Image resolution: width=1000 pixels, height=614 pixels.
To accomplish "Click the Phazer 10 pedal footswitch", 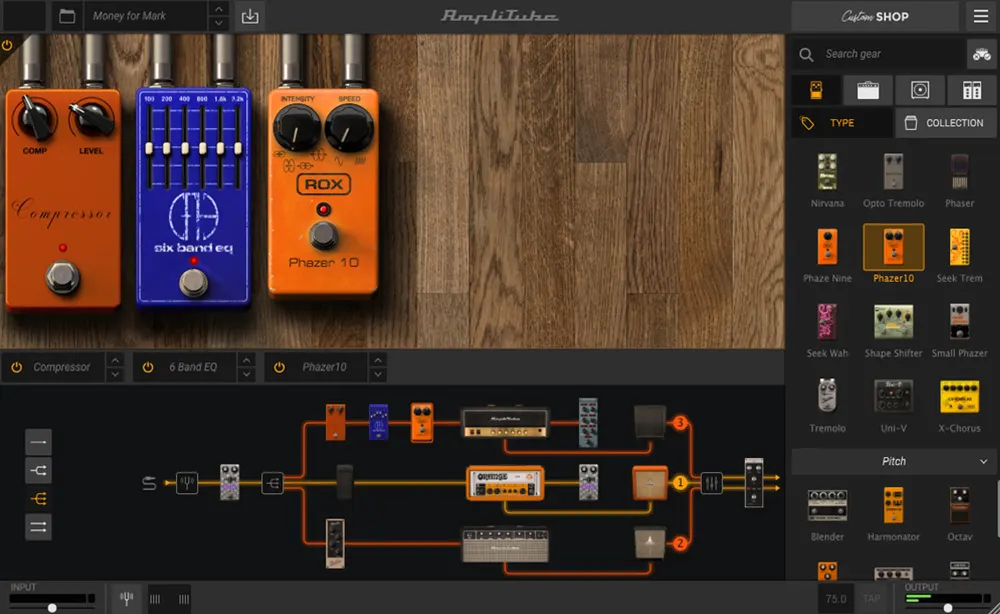I will 323,235.
